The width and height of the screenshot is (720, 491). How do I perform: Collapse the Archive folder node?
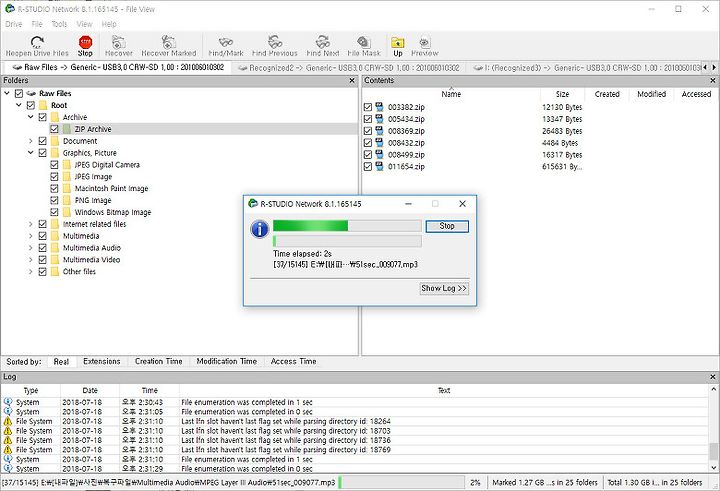pyautogui.click(x=31, y=117)
